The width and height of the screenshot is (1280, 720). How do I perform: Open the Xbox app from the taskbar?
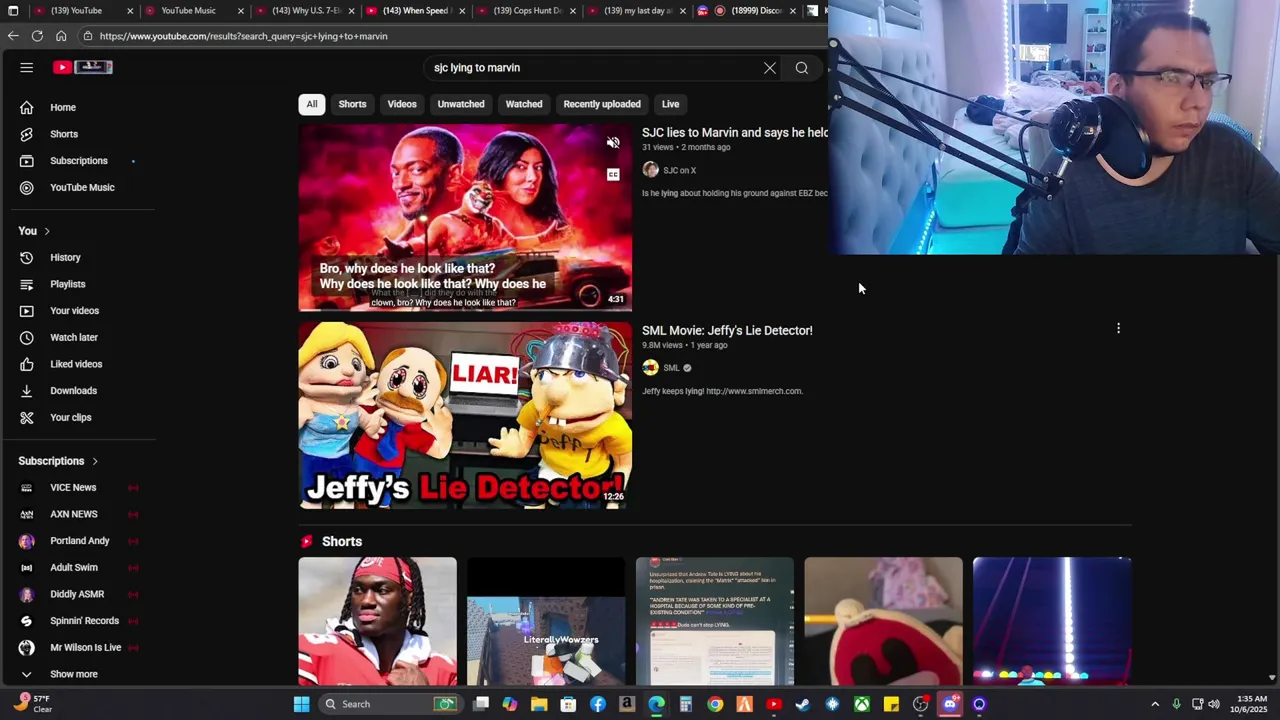pyautogui.click(x=861, y=704)
